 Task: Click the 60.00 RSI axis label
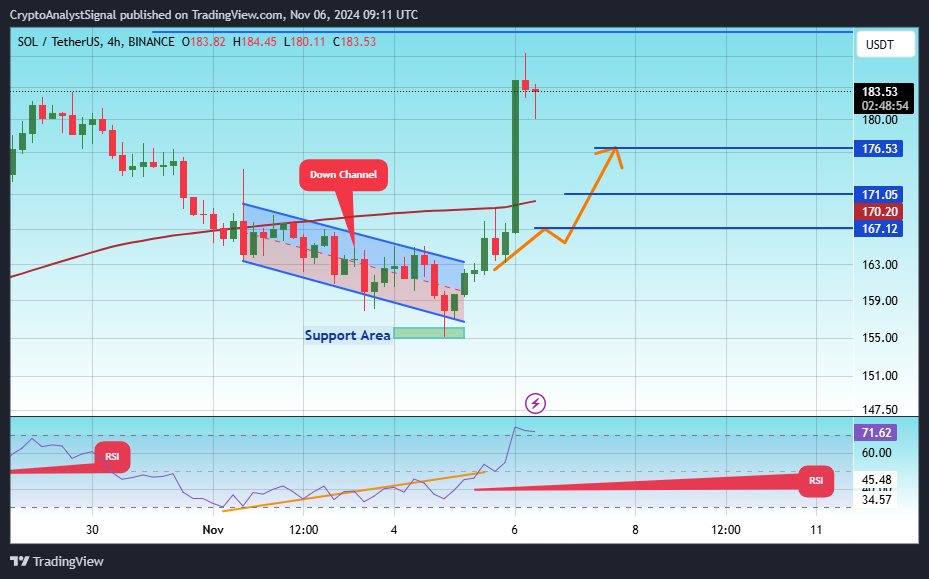point(876,453)
